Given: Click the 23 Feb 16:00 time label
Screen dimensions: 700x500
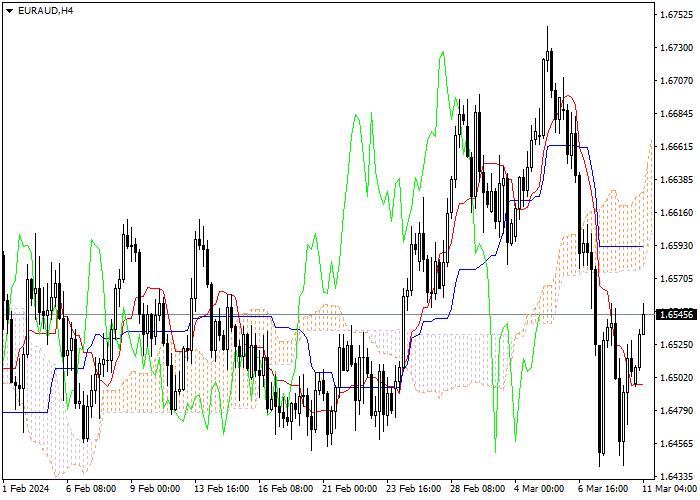Looking at the screenshot, I should (x=414, y=488).
